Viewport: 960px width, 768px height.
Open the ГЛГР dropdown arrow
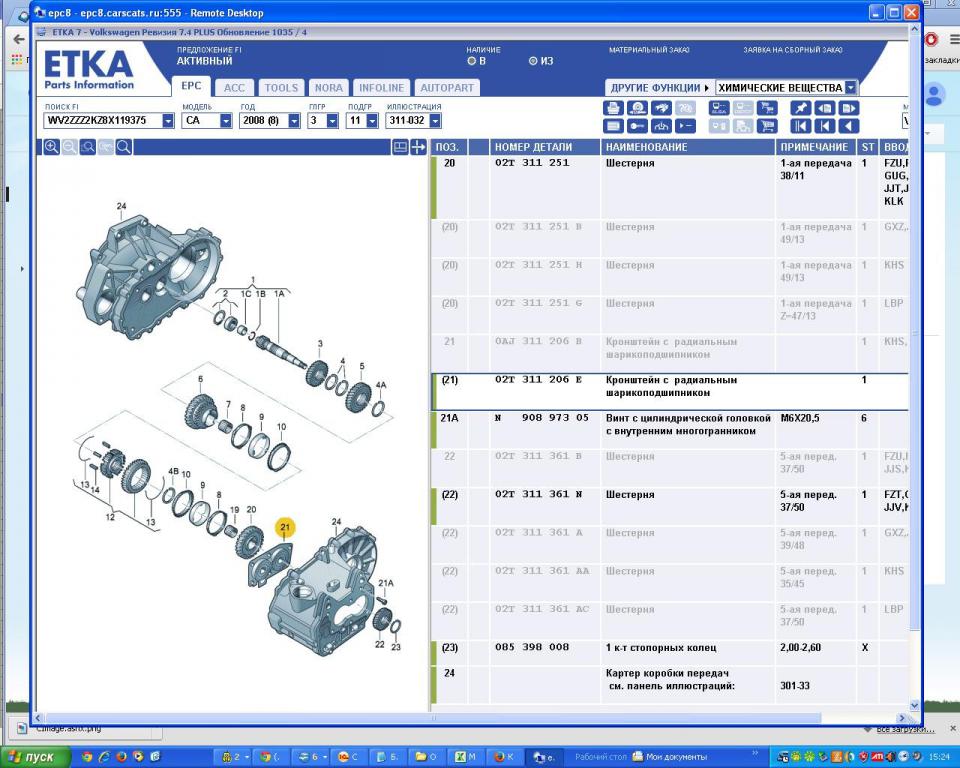pos(332,121)
